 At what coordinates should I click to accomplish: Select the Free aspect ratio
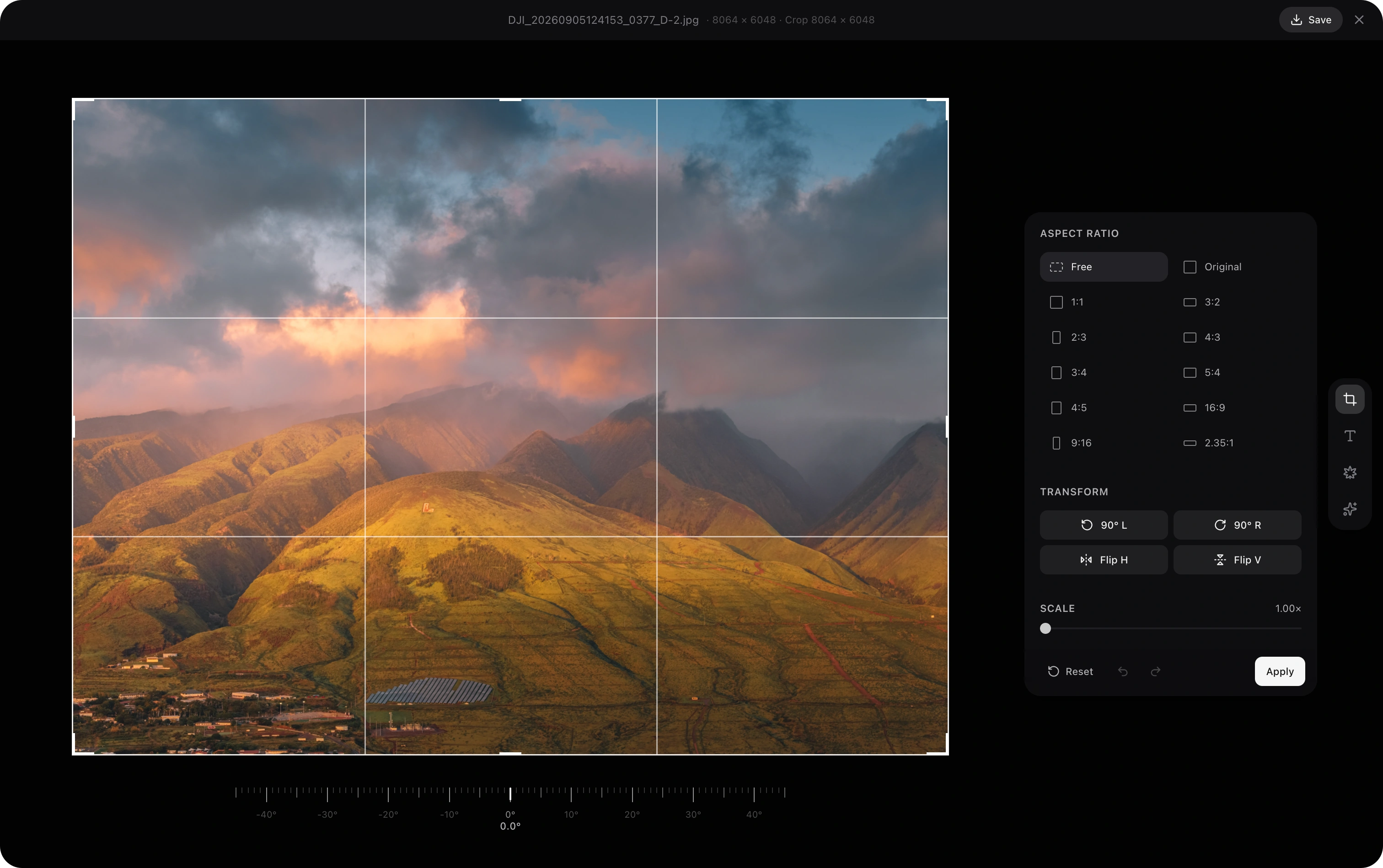tap(1104, 267)
